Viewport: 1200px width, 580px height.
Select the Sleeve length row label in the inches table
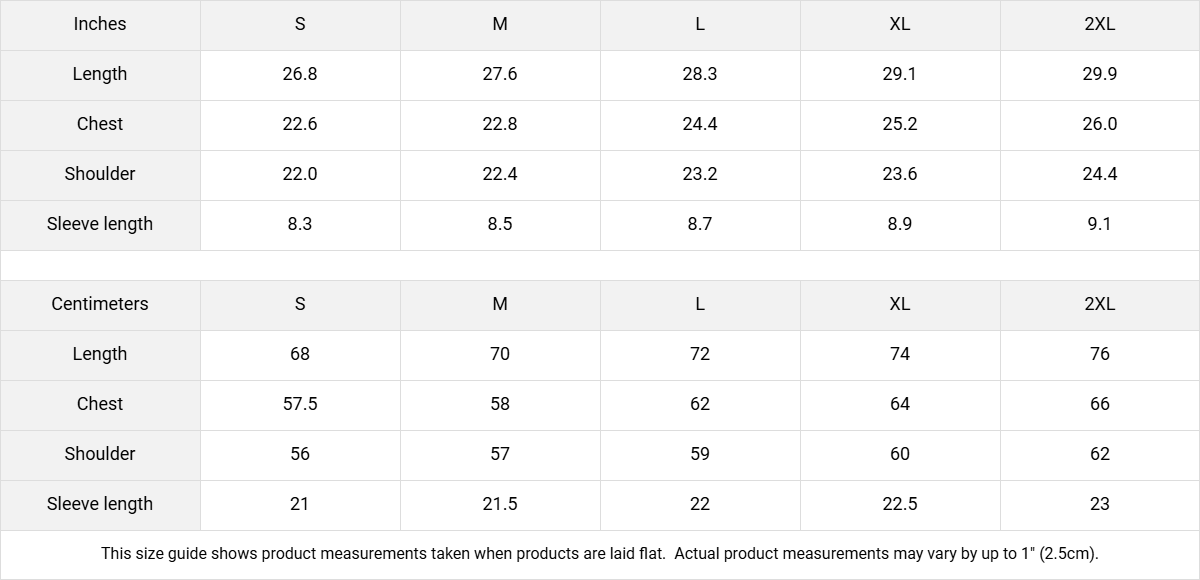(x=100, y=225)
